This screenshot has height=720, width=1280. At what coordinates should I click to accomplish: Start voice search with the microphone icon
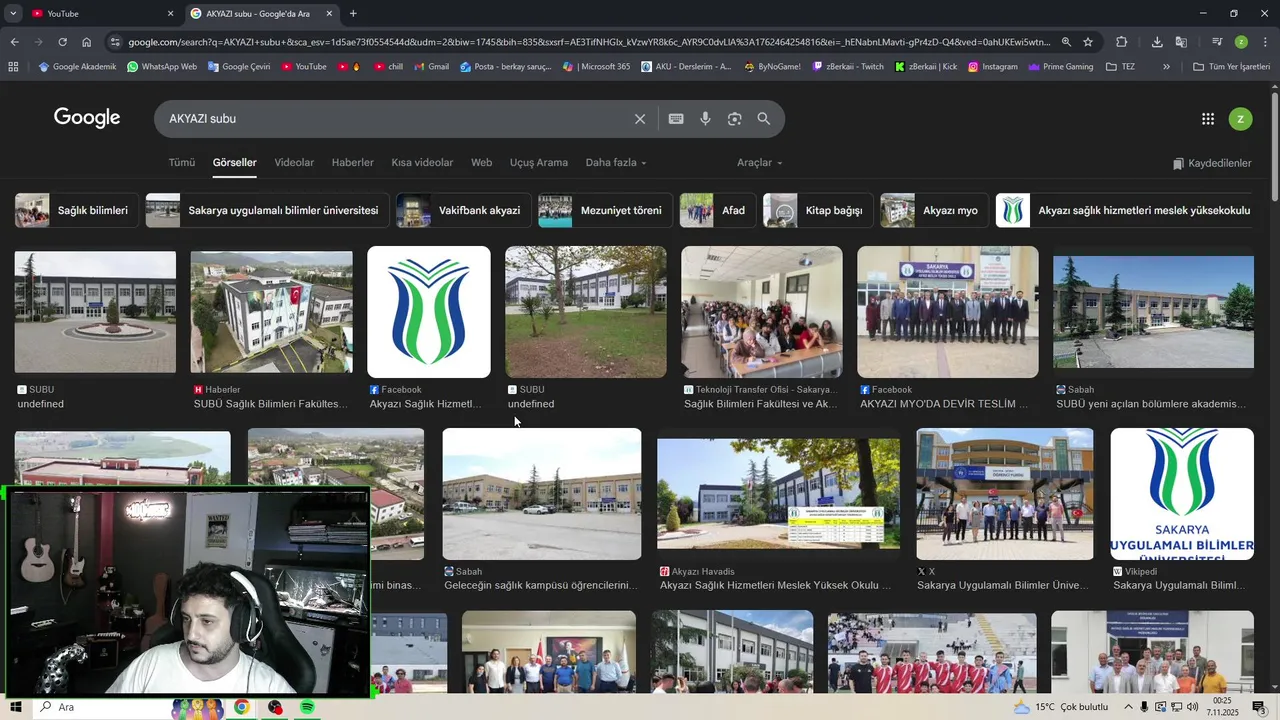(705, 119)
